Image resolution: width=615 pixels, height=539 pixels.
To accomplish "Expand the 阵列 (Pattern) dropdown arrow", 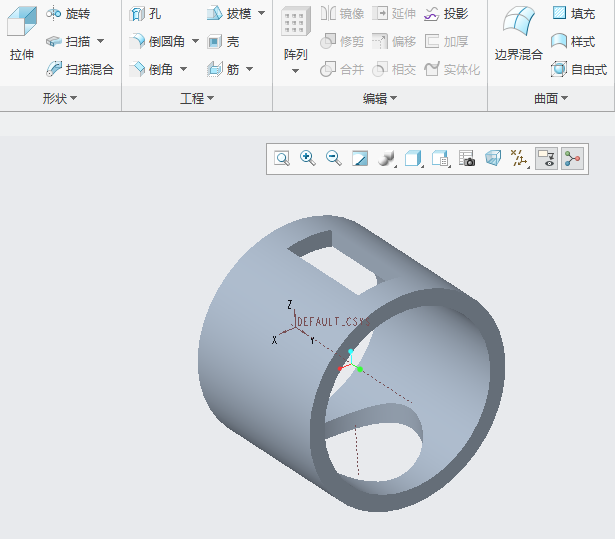I will [x=295, y=71].
